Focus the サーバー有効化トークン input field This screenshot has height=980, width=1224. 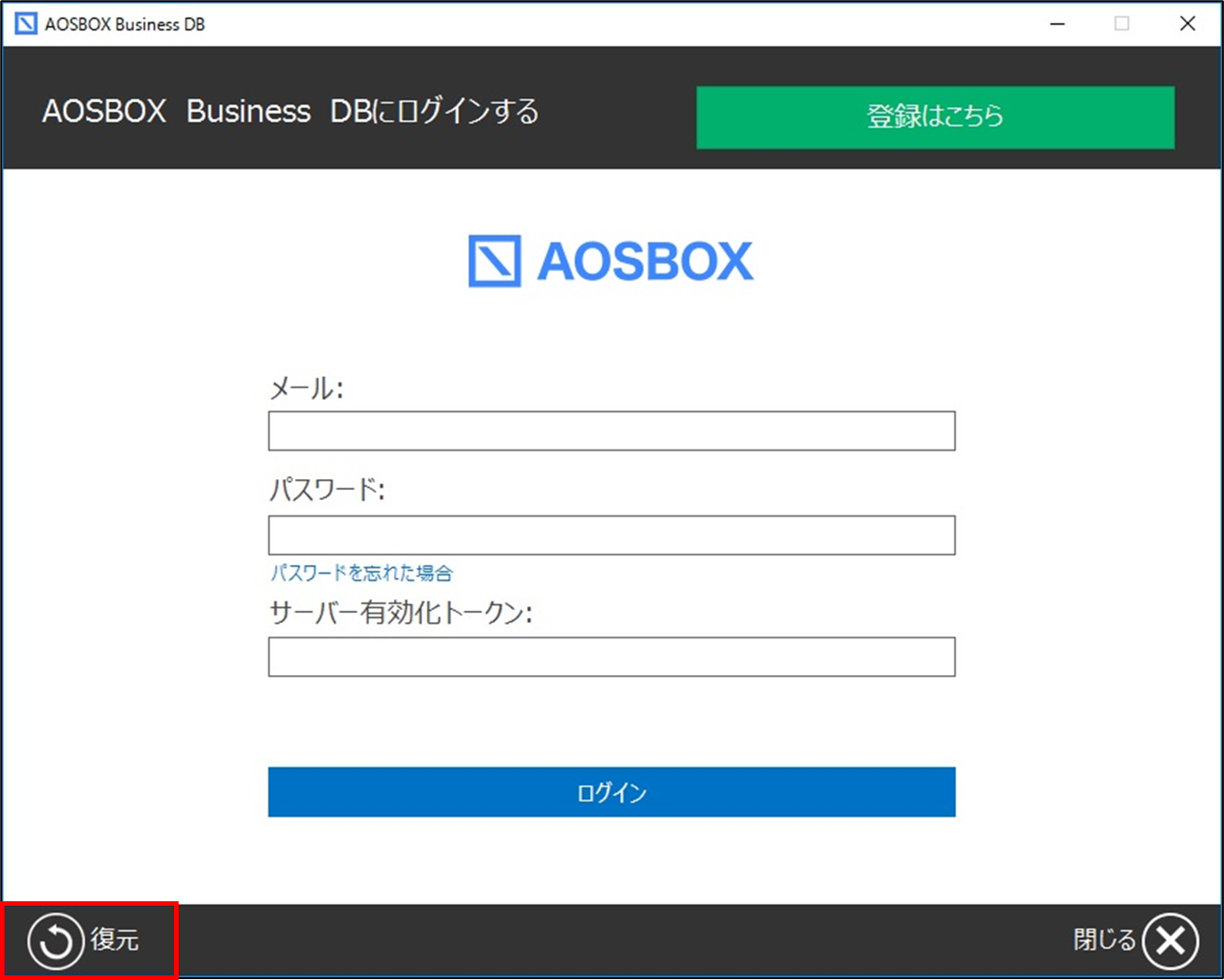tap(611, 657)
